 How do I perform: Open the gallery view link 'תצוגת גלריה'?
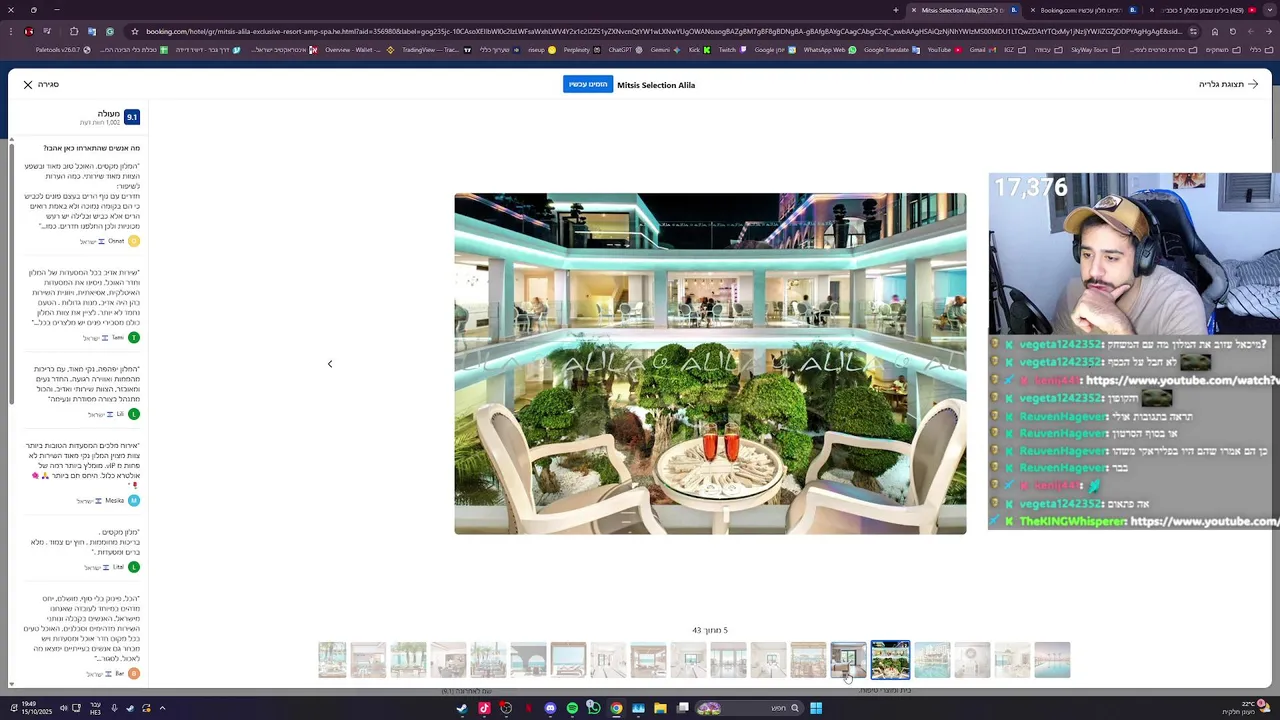click(x=1228, y=85)
